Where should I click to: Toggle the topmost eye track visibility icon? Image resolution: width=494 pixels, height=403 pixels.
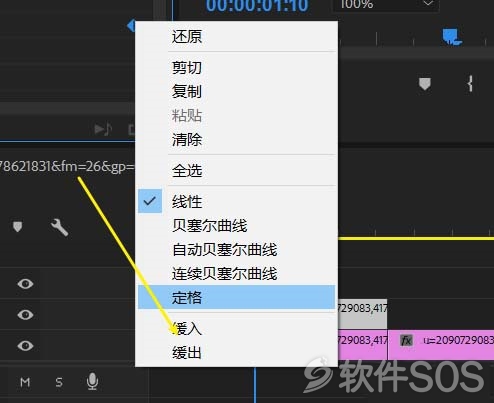coord(25,284)
